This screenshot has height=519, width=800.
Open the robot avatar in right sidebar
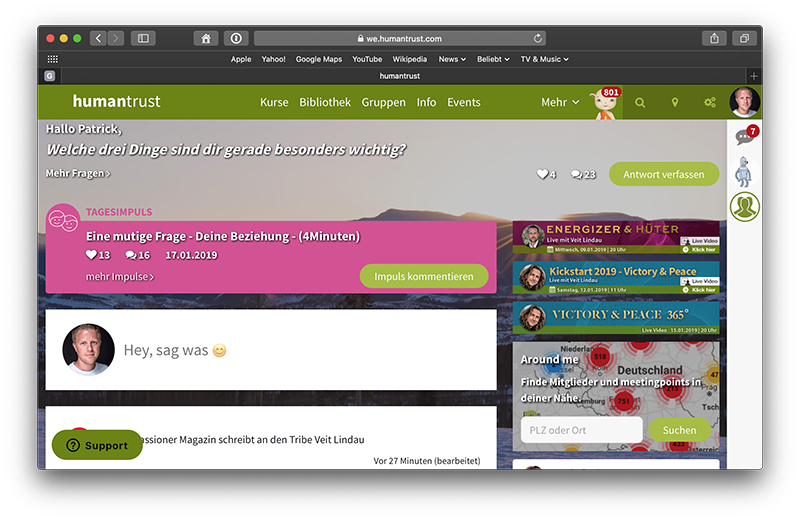point(744,172)
